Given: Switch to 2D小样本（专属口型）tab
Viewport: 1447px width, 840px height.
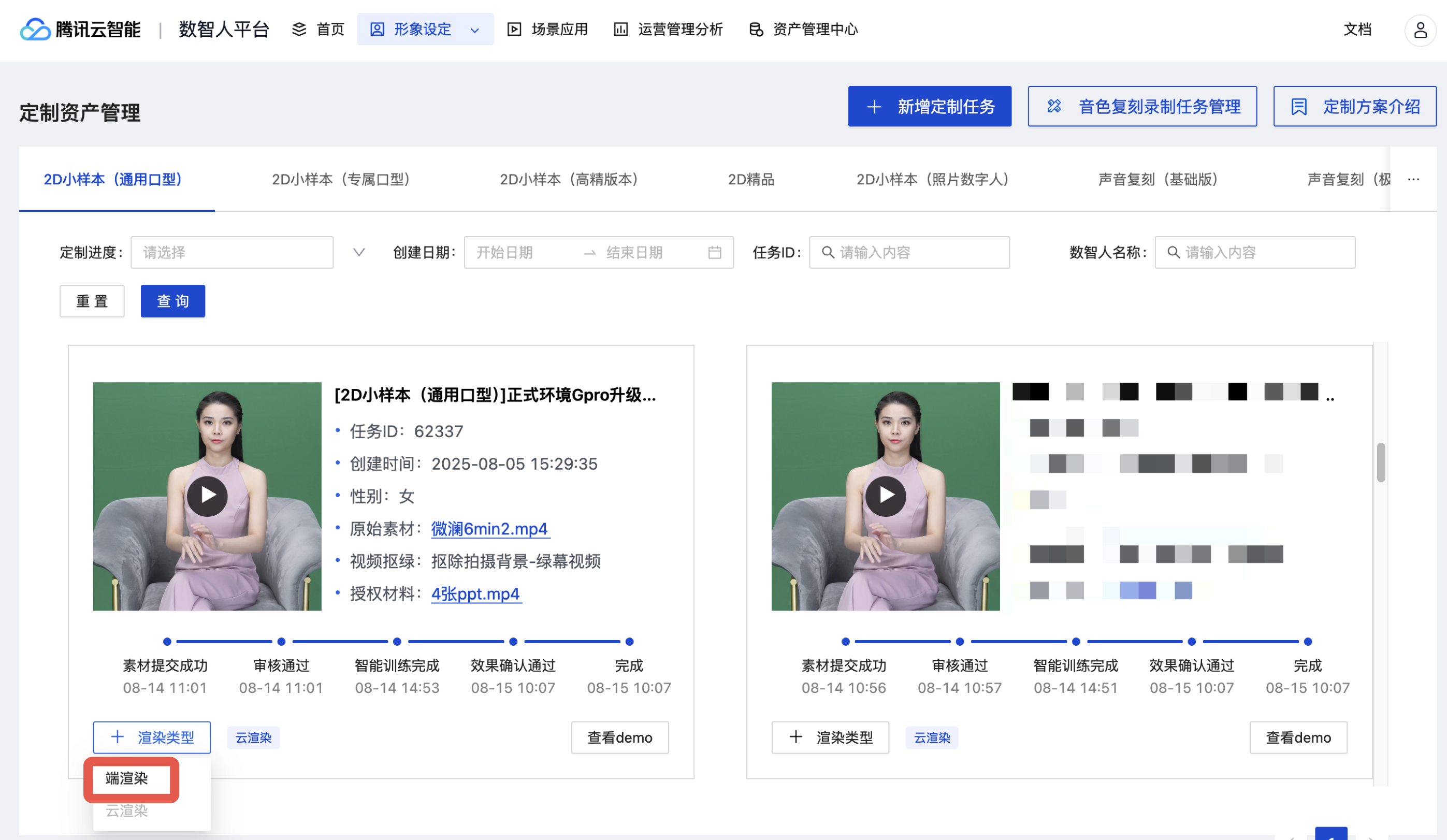Looking at the screenshot, I should coord(341,180).
